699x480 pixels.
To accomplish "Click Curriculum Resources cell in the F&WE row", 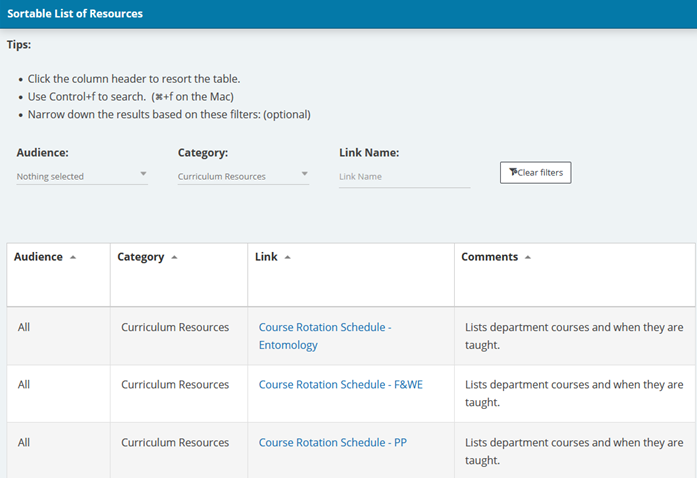I will [175, 385].
